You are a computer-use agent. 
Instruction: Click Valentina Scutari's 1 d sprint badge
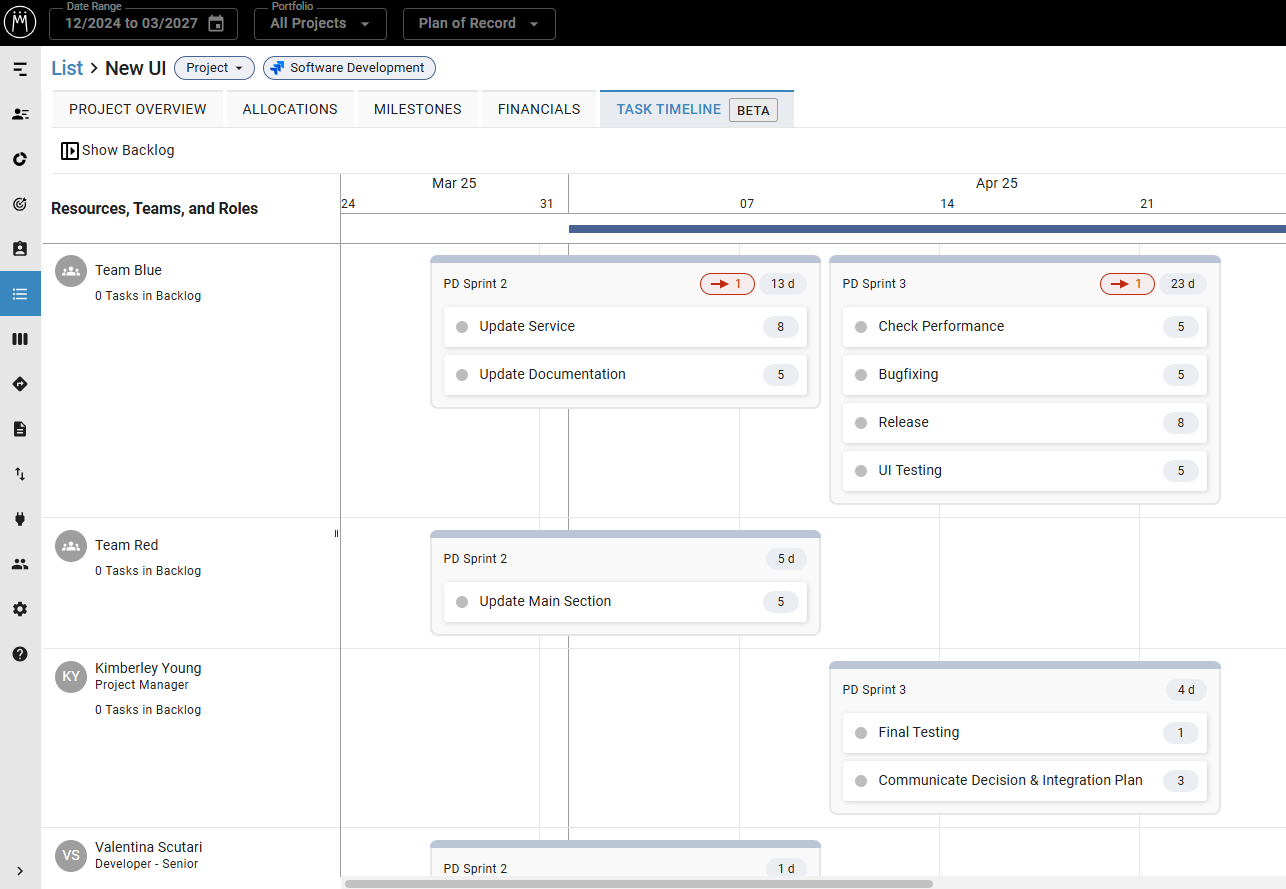click(786, 869)
